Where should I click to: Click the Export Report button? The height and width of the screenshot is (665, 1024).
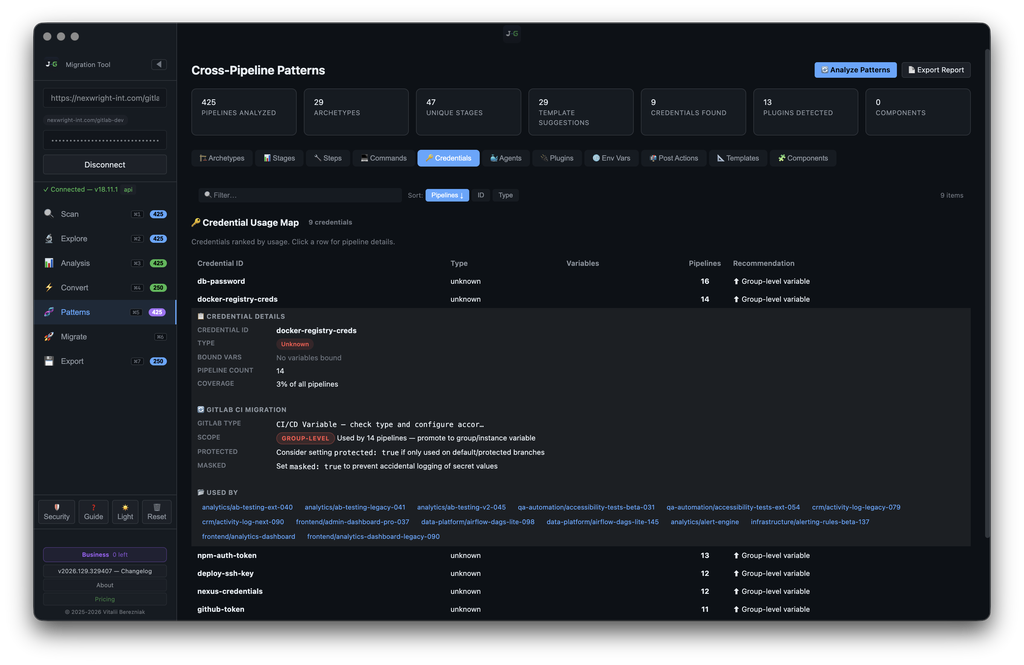coord(936,70)
